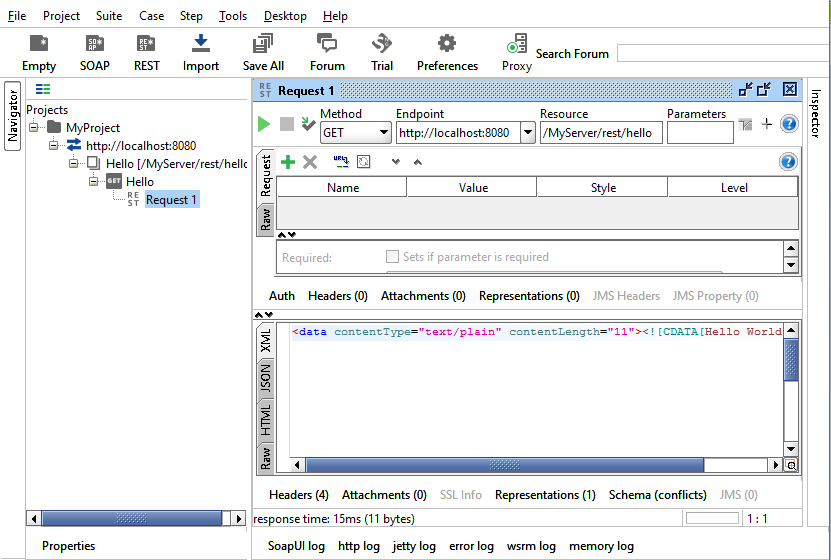Open the SoapUI log button
The height and width of the screenshot is (560, 831).
coord(296,546)
